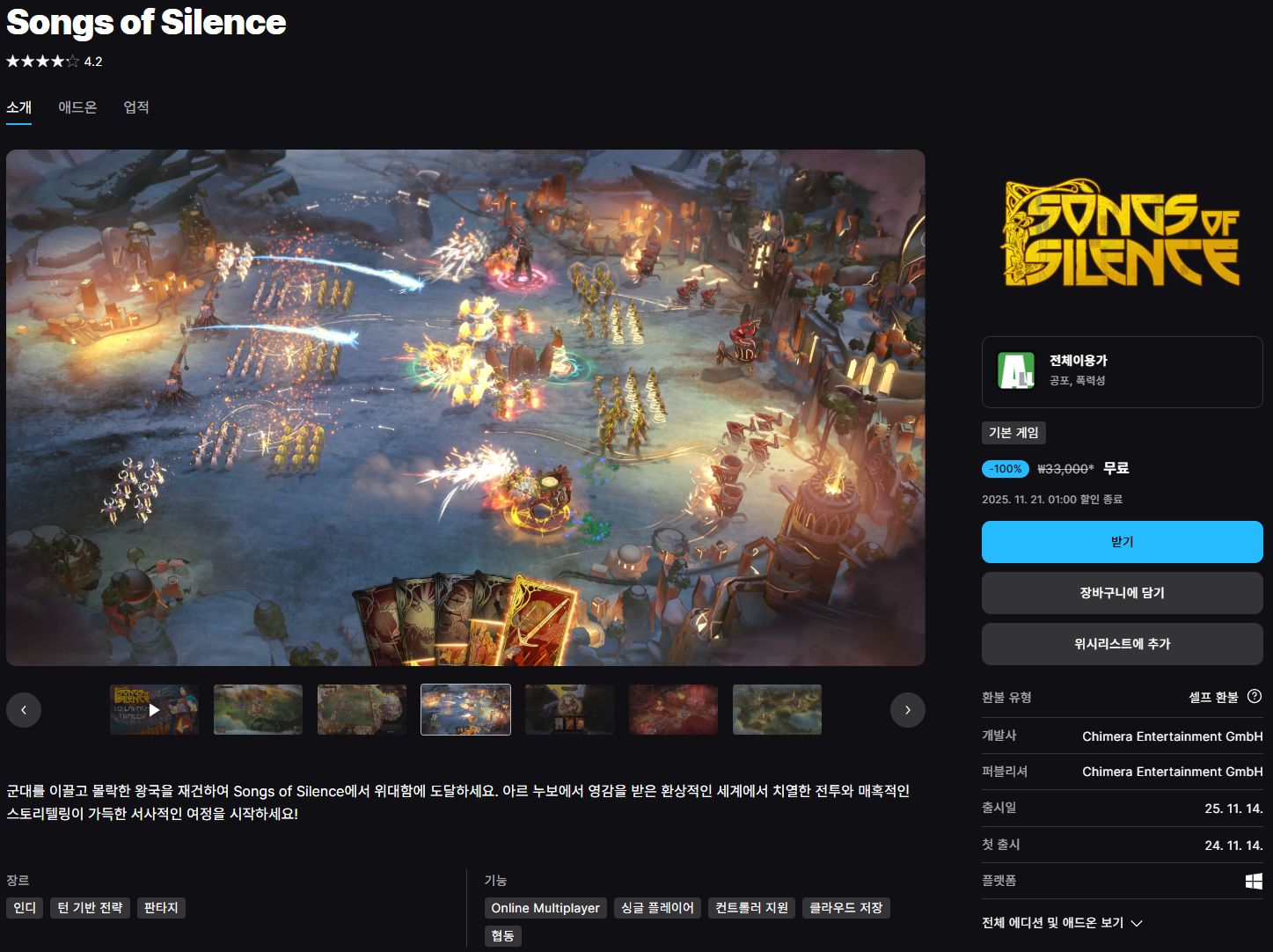Image resolution: width=1273 pixels, height=952 pixels.
Task: Select the third screenshot thumbnail
Action: tap(362, 709)
